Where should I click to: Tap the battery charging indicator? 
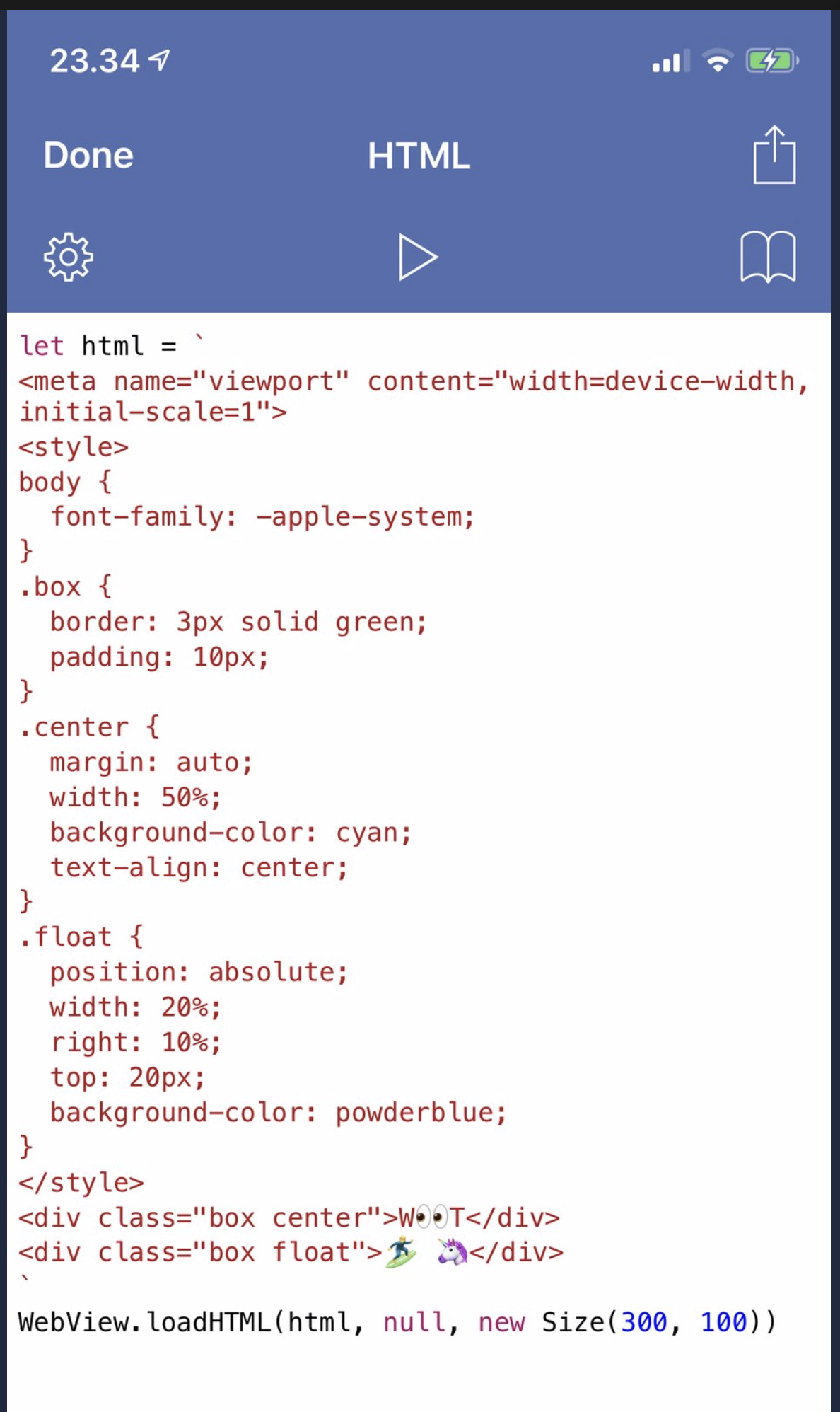(772, 61)
